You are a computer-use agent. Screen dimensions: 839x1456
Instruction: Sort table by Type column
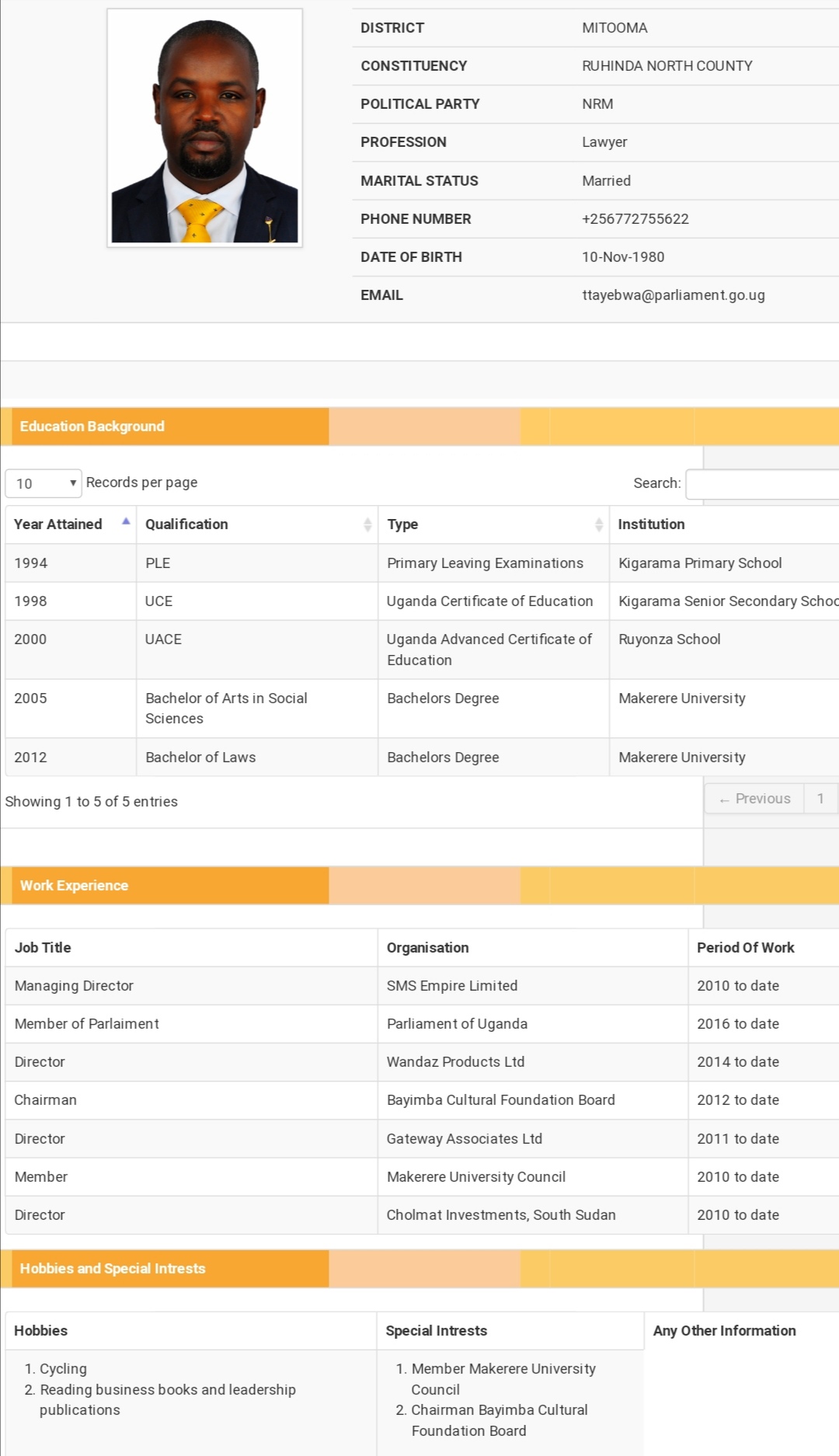[493, 524]
